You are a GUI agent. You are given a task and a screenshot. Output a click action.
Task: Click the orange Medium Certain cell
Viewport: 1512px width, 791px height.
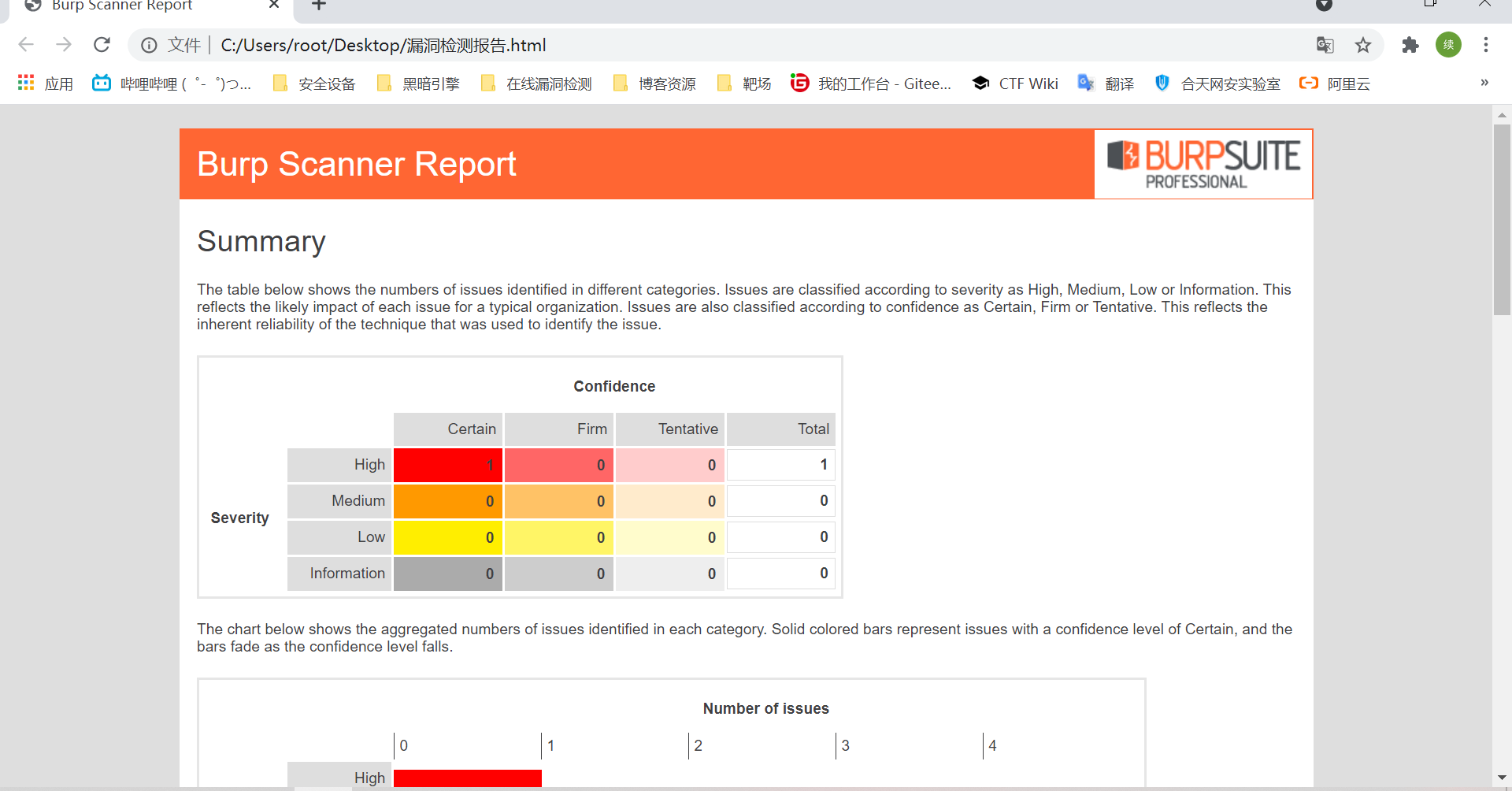pyautogui.click(x=448, y=501)
